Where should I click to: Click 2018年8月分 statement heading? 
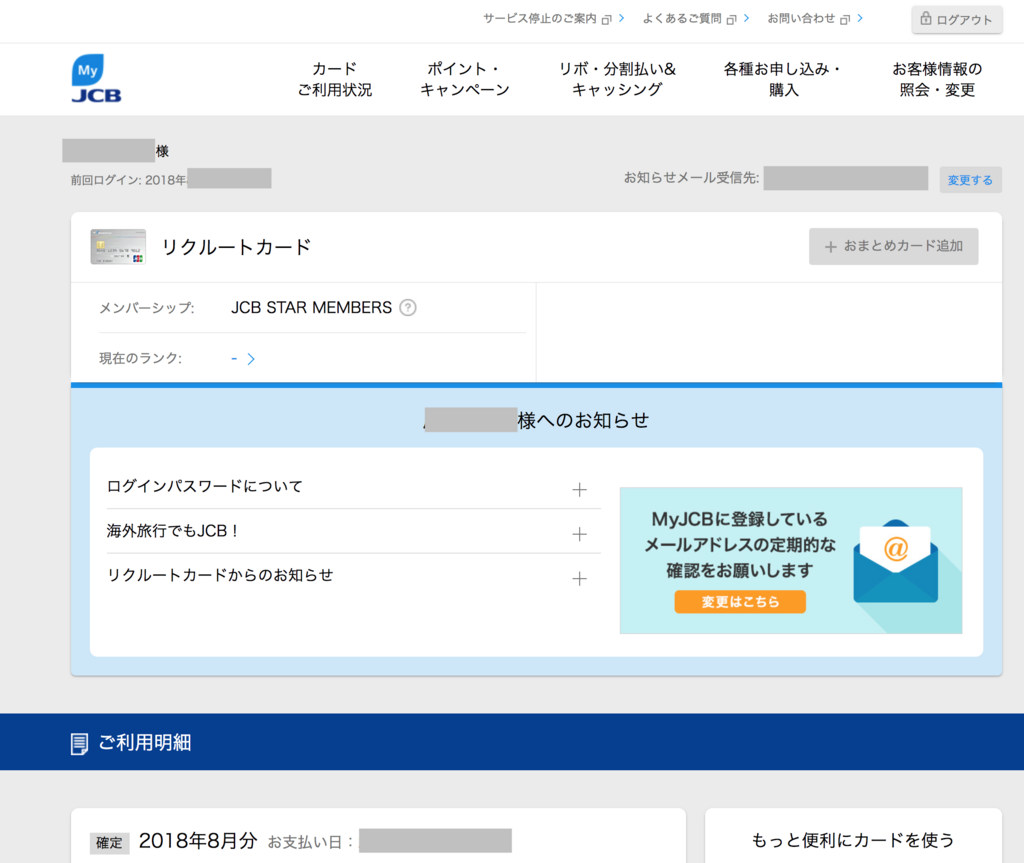[x=198, y=841]
